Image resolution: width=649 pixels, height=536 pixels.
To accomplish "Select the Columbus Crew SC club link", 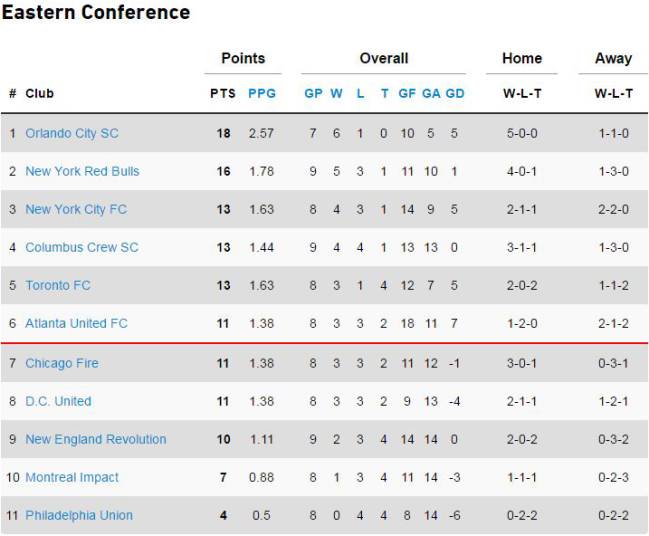I will [82, 248].
